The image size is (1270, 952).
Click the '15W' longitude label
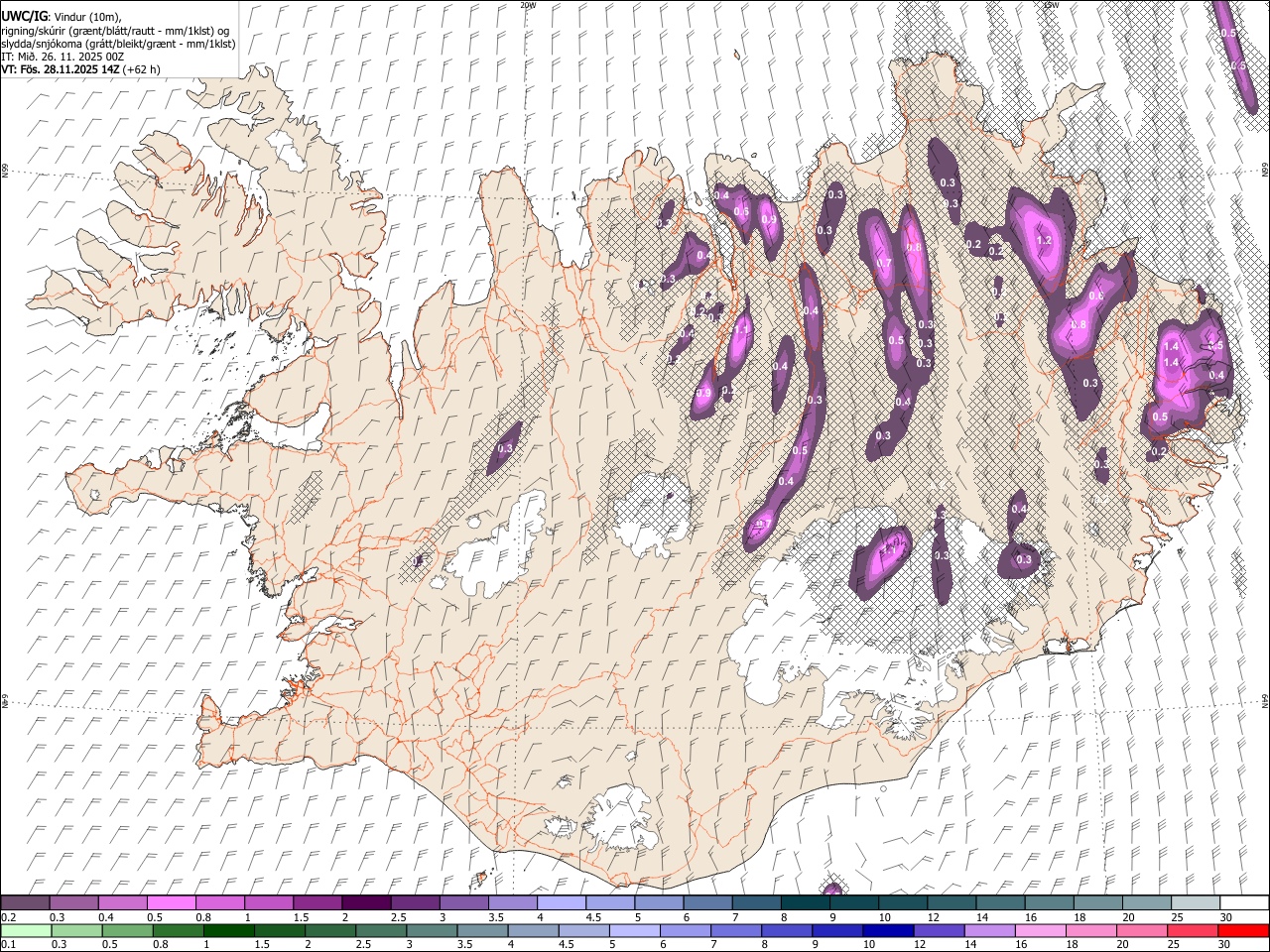1051,5
